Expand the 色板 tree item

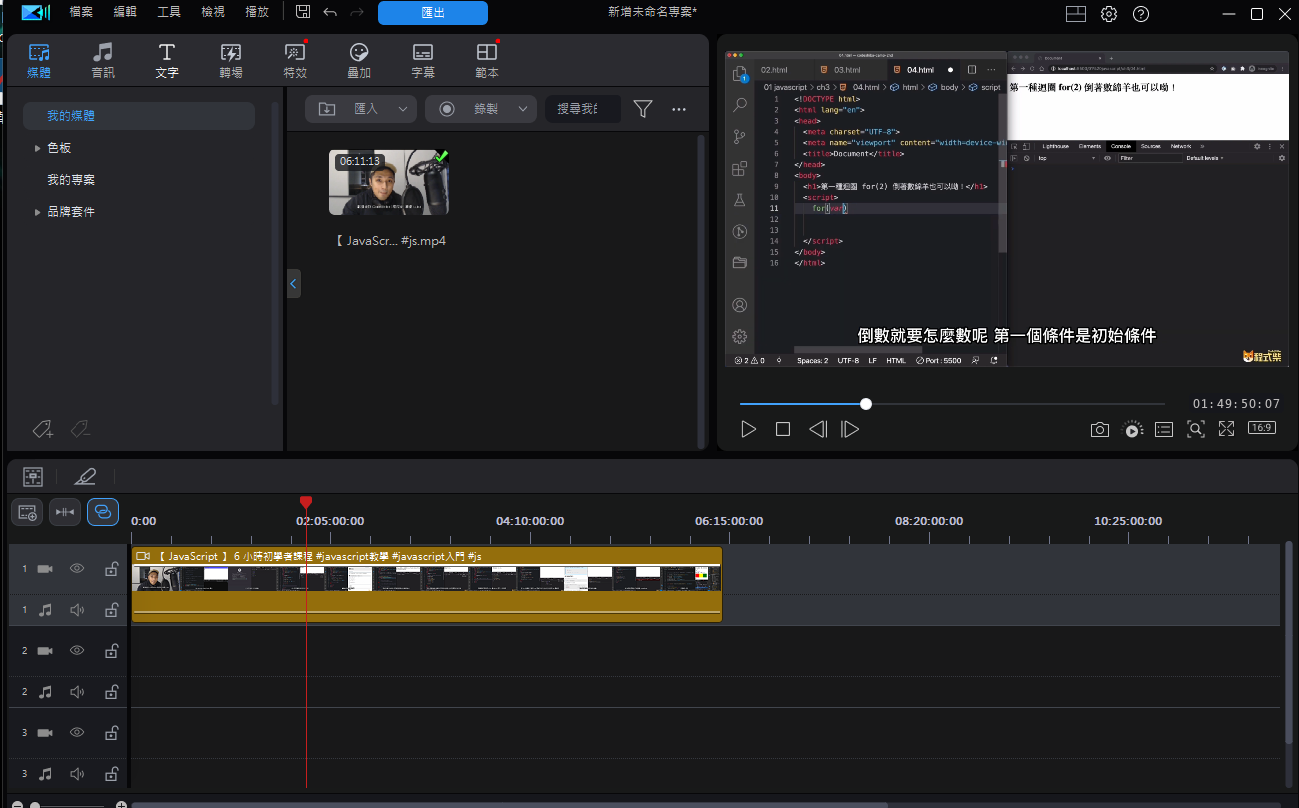(38, 148)
